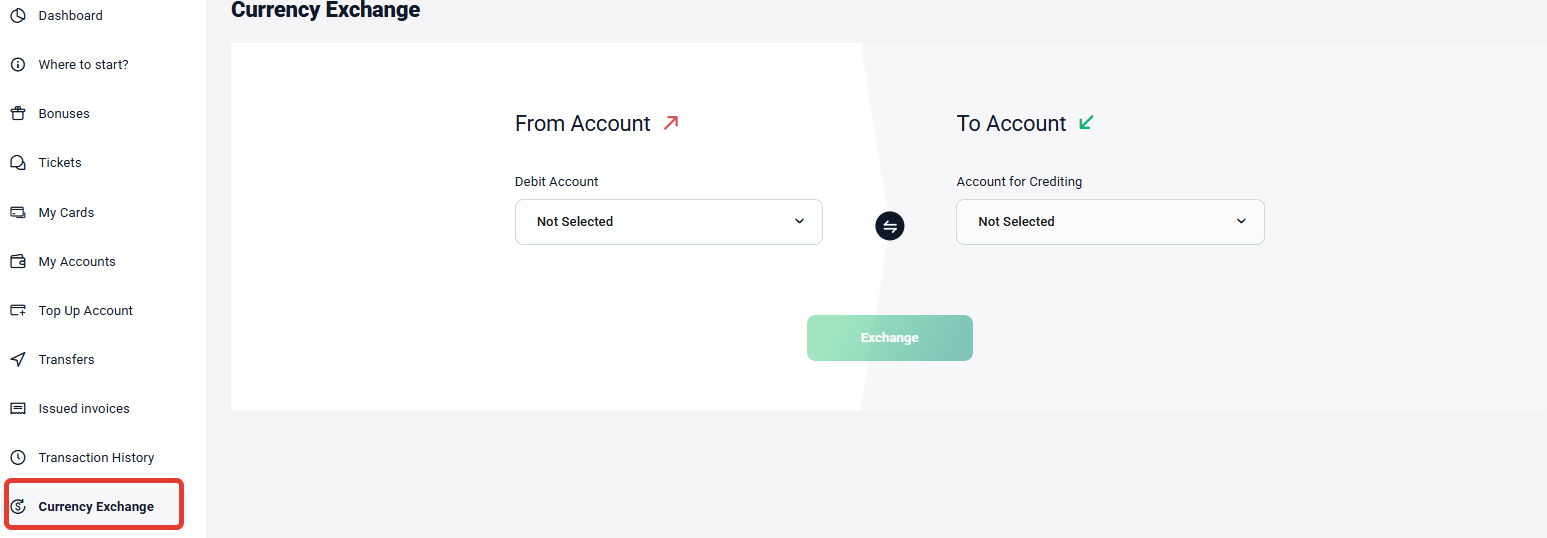Viewport: 1547px width, 538px height.
Task: Click the clock icon for Transaction History
Action: coord(17,457)
